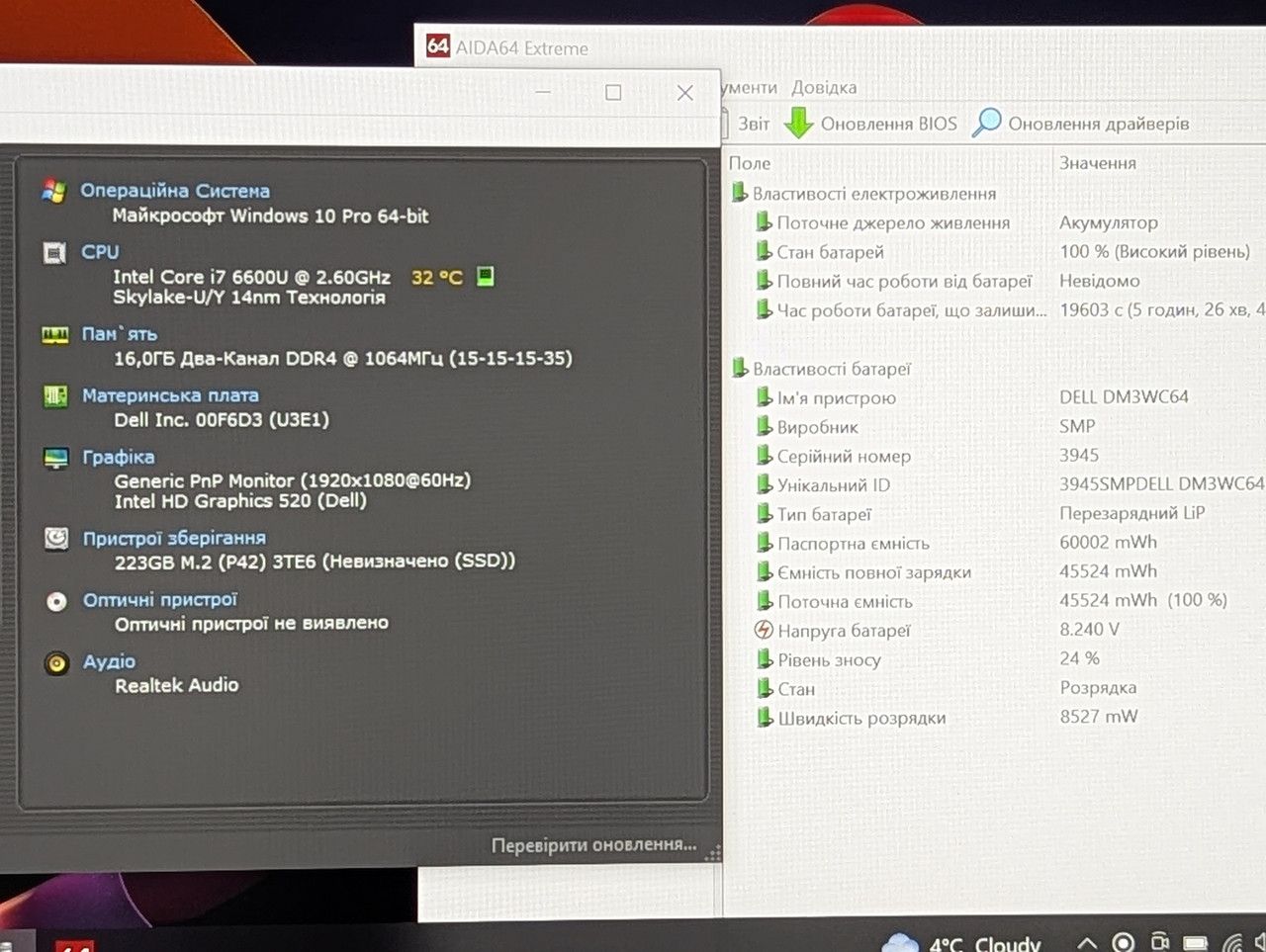
Task: Click the Невідомо value
Action: point(1100,281)
